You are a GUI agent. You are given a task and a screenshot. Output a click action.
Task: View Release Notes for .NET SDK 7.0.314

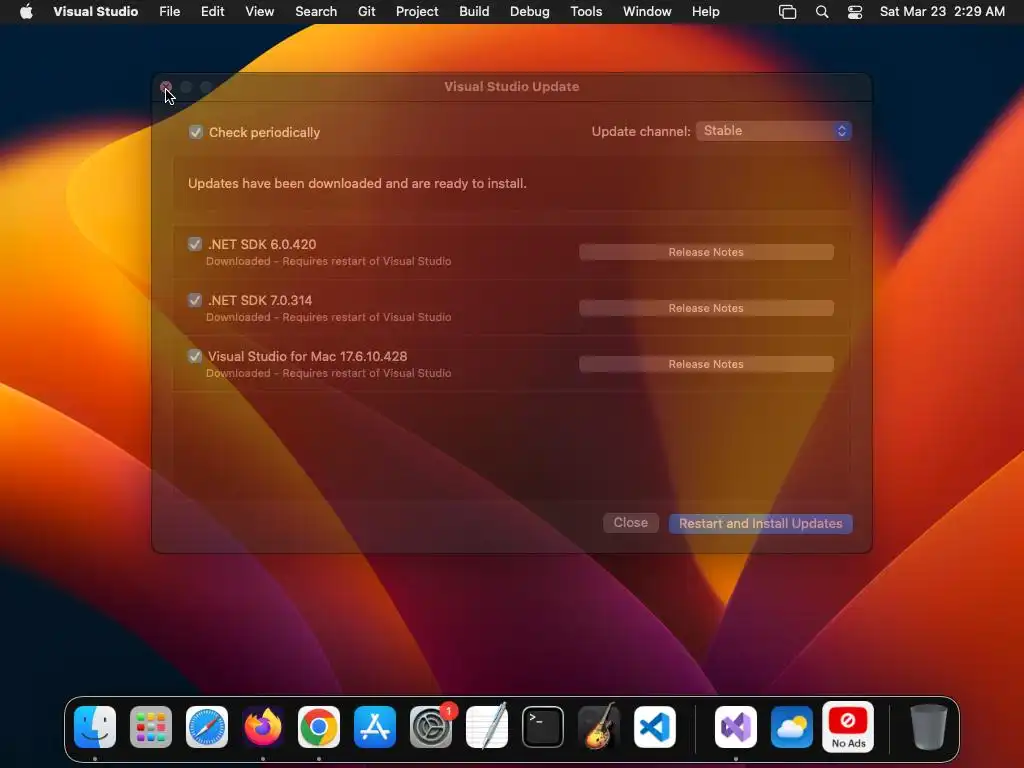(706, 308)
